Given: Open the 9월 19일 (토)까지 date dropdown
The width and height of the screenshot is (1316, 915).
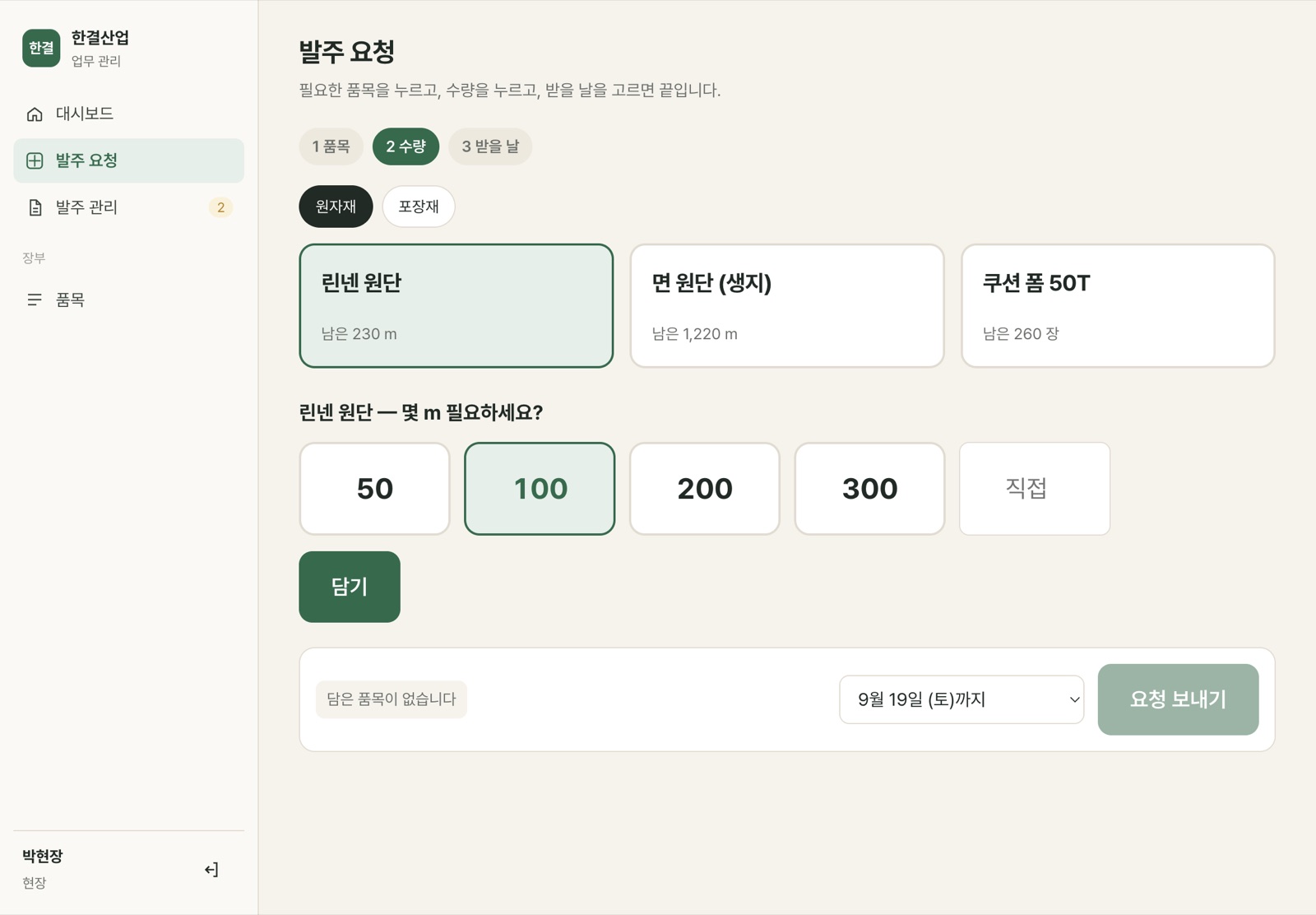Looking at the screenshot, I should (962, 699).
